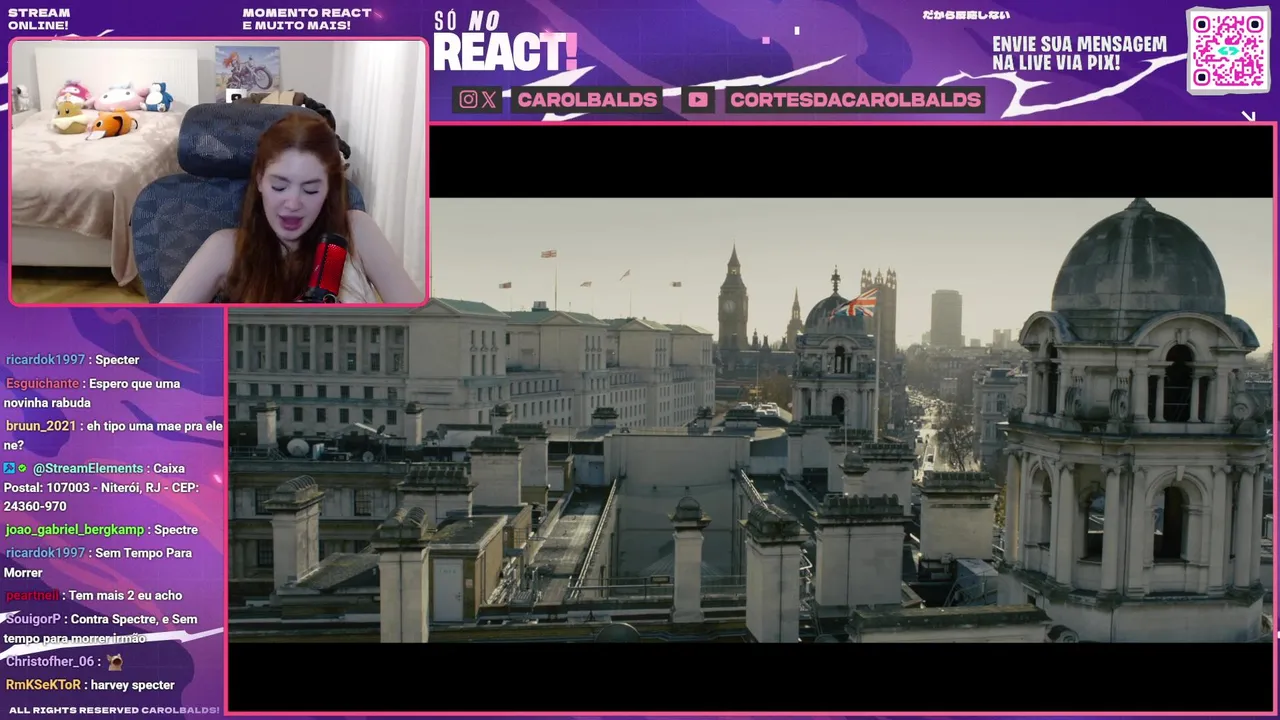Open the CORTESDACAROLBALDS channel label
The width and height of the screenshot is (1280, 720).
click(x=855, y=99)
